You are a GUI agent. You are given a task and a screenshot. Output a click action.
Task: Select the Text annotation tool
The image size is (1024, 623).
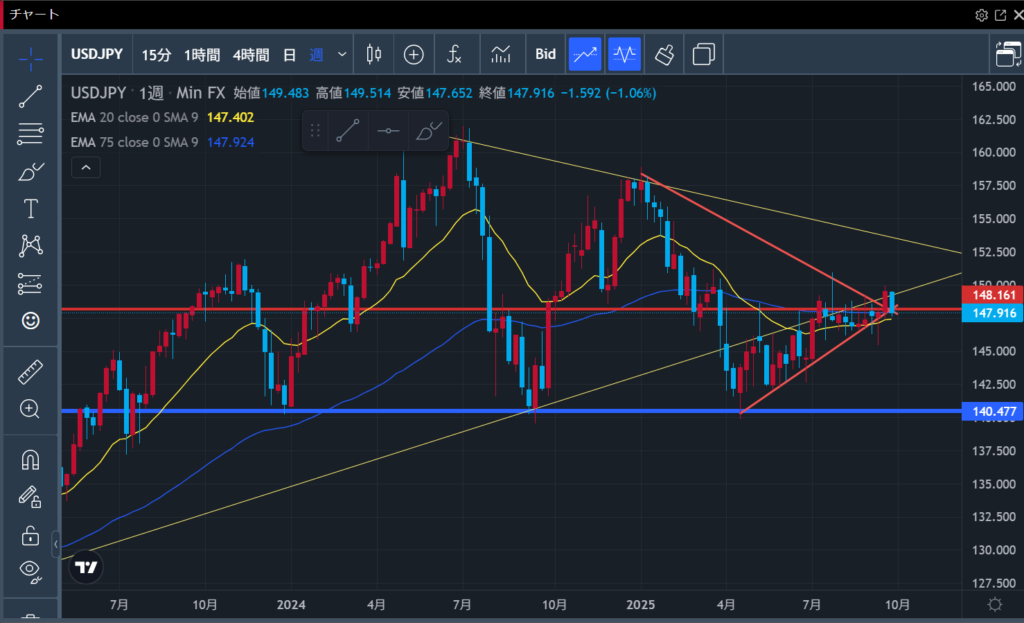coord(31,209)
